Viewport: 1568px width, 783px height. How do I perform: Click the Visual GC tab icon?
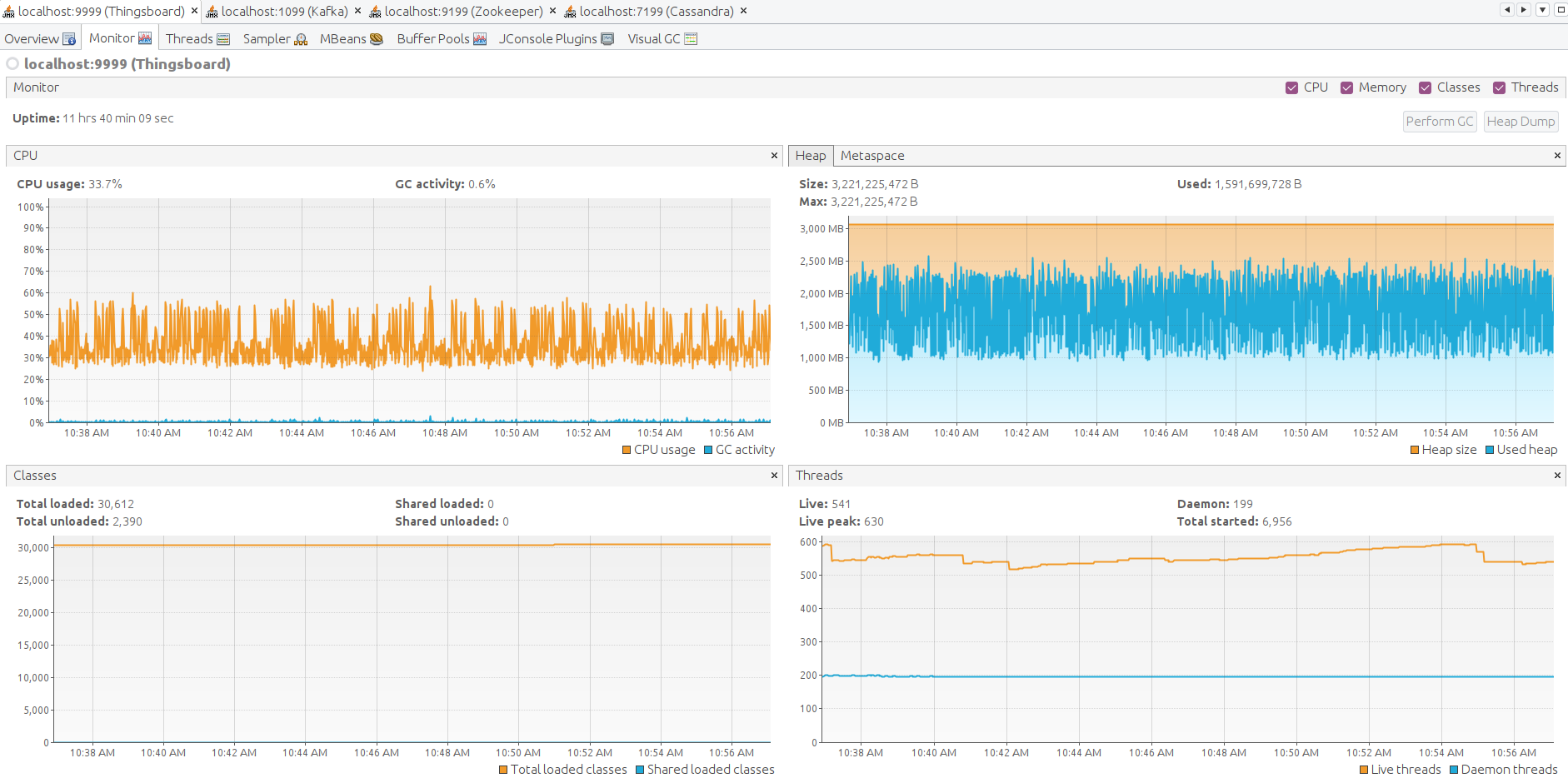click(x=691, y=39)
